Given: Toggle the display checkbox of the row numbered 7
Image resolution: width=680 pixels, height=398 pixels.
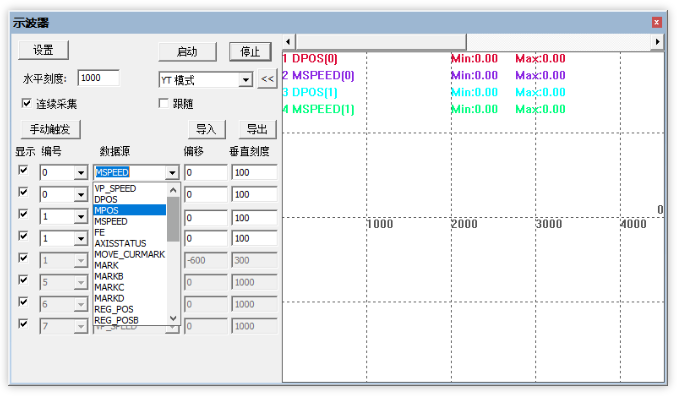Looking at the screenshot, I should click(23, 324).
